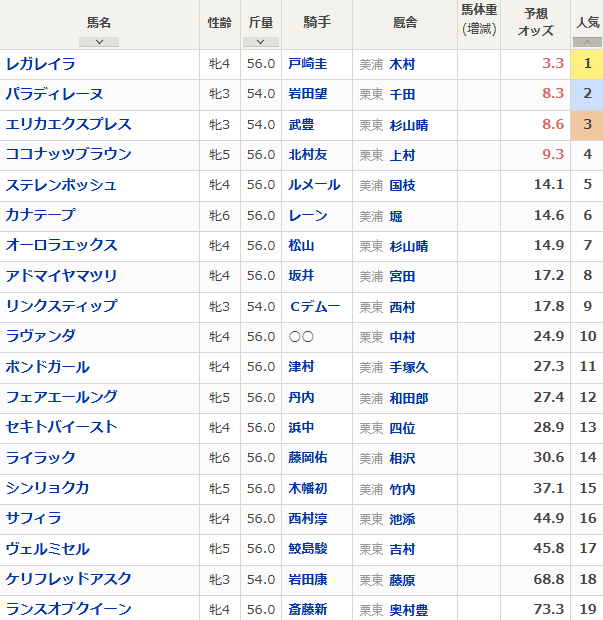Sort by horse name using 馬名 arrow
The width and height of the screenshot is (603, 620).
point(98,42)
